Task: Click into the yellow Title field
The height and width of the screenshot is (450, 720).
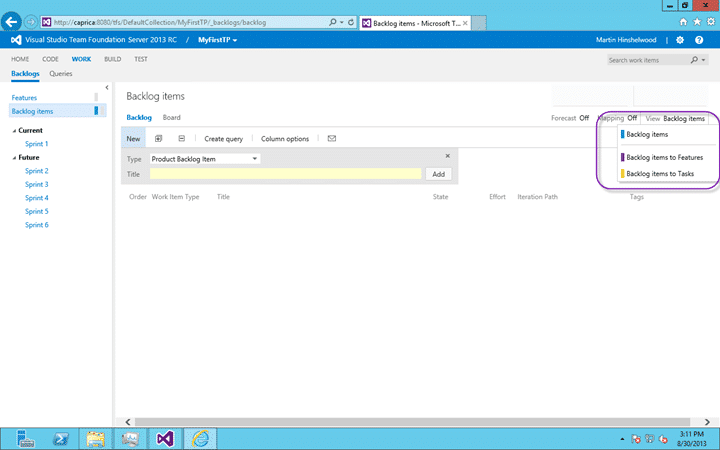Action: pos(285,174)
